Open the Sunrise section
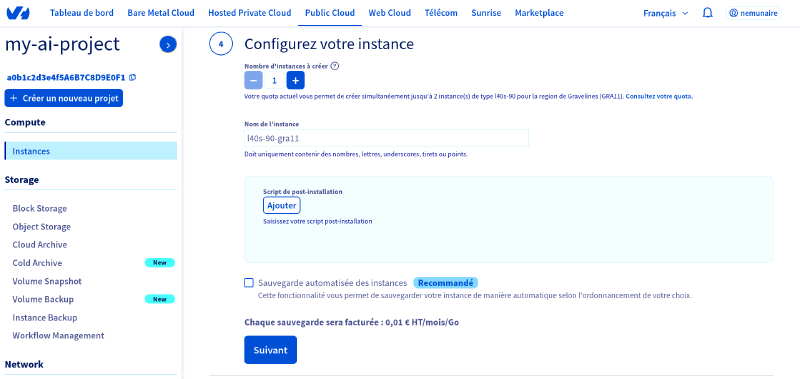Viewport: 800px width, 379px height. [x=486, y=13]
